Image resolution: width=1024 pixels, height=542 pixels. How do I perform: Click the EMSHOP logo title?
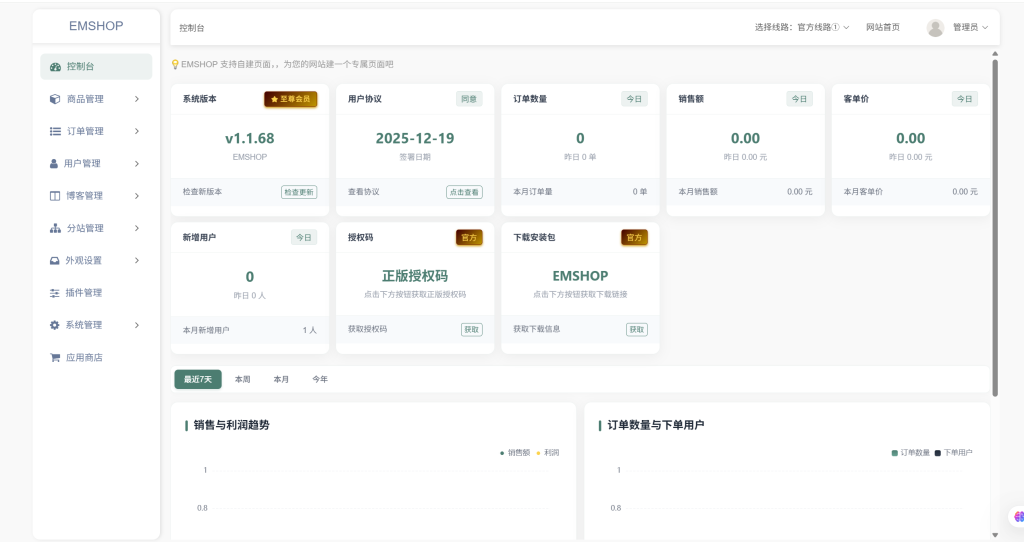[x=96, y=26]
